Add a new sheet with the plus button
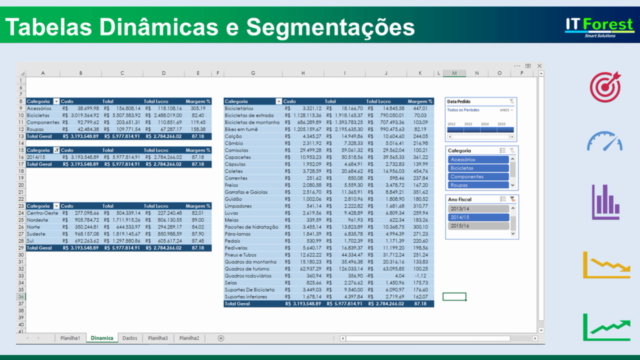Viewport: 640px width, 360px height. click(221, 338)
